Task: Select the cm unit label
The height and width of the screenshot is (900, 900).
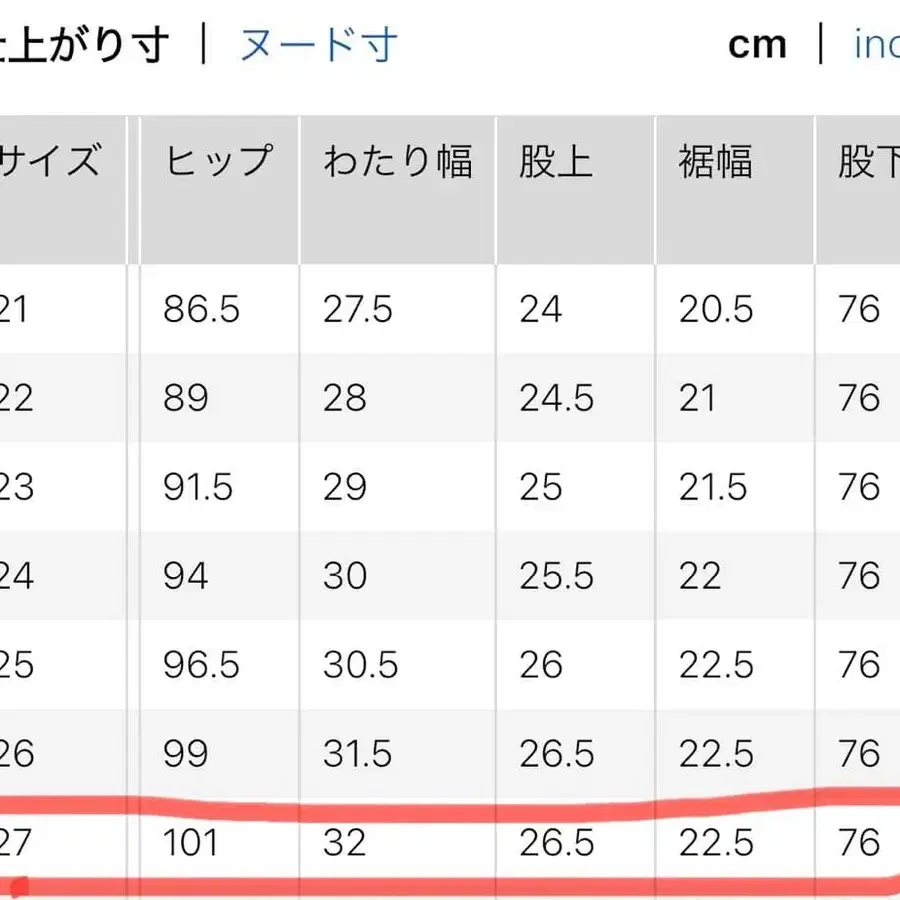Action: pyautogui.click(x=757, y=43)
